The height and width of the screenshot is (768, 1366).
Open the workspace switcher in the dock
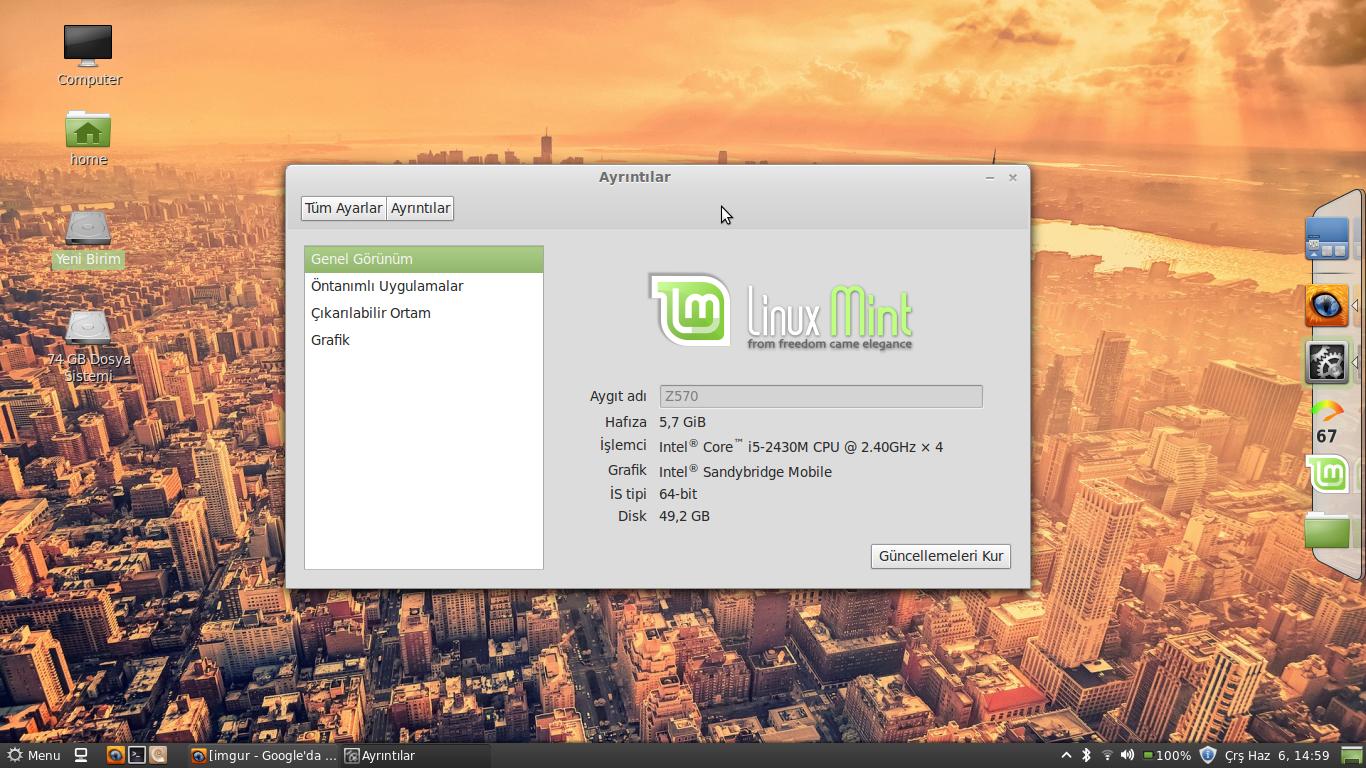tap(1327, 240)
